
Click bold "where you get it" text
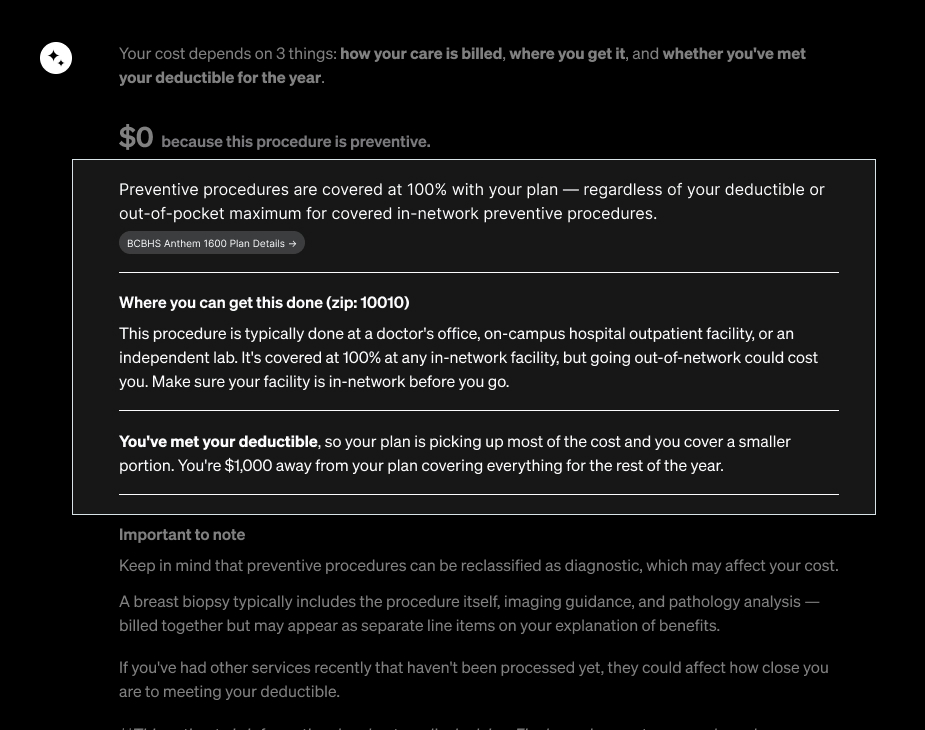[567, 54]
